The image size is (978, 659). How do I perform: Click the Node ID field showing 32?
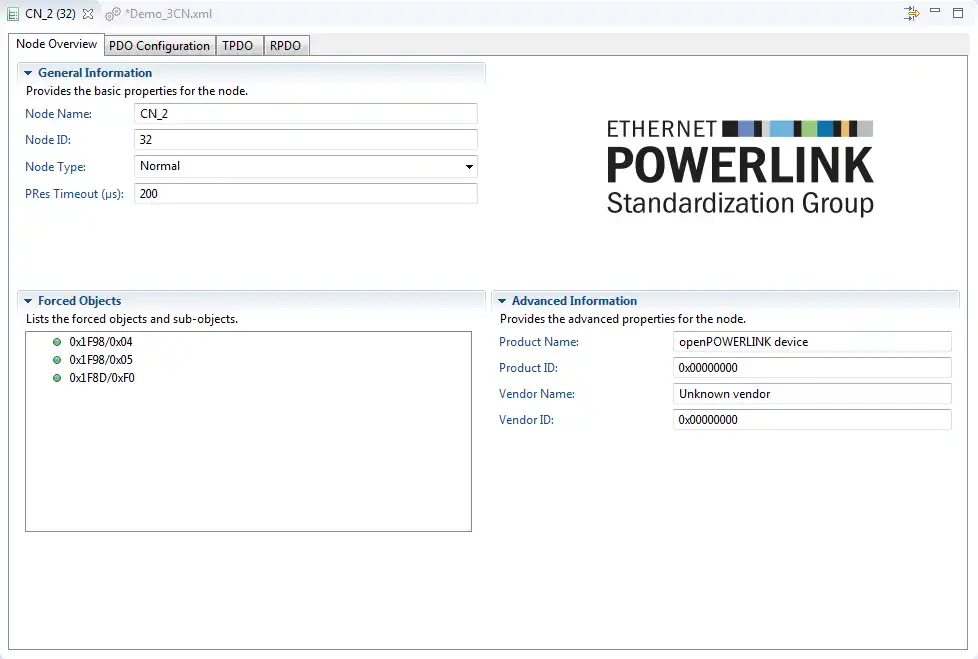point(306,140)
